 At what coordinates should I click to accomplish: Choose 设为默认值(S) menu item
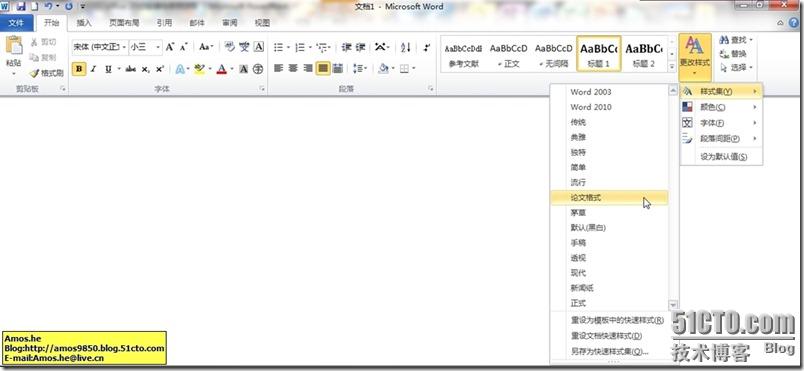pyautogui.click(x=721, y=156)
